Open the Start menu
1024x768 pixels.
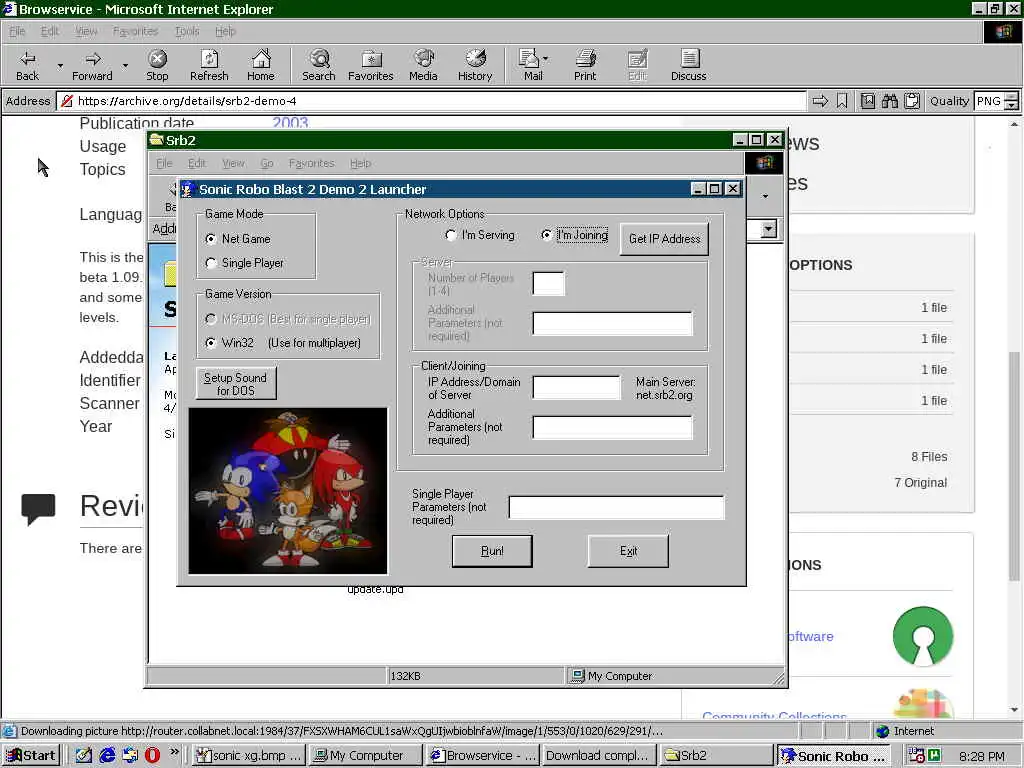[31, 756]
